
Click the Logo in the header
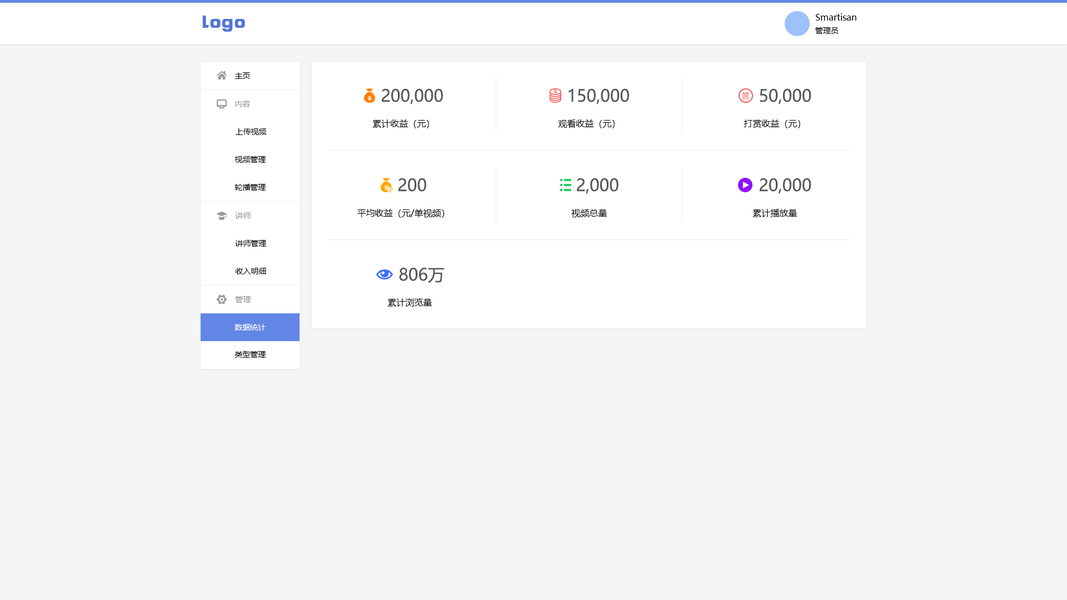point(223,23)
